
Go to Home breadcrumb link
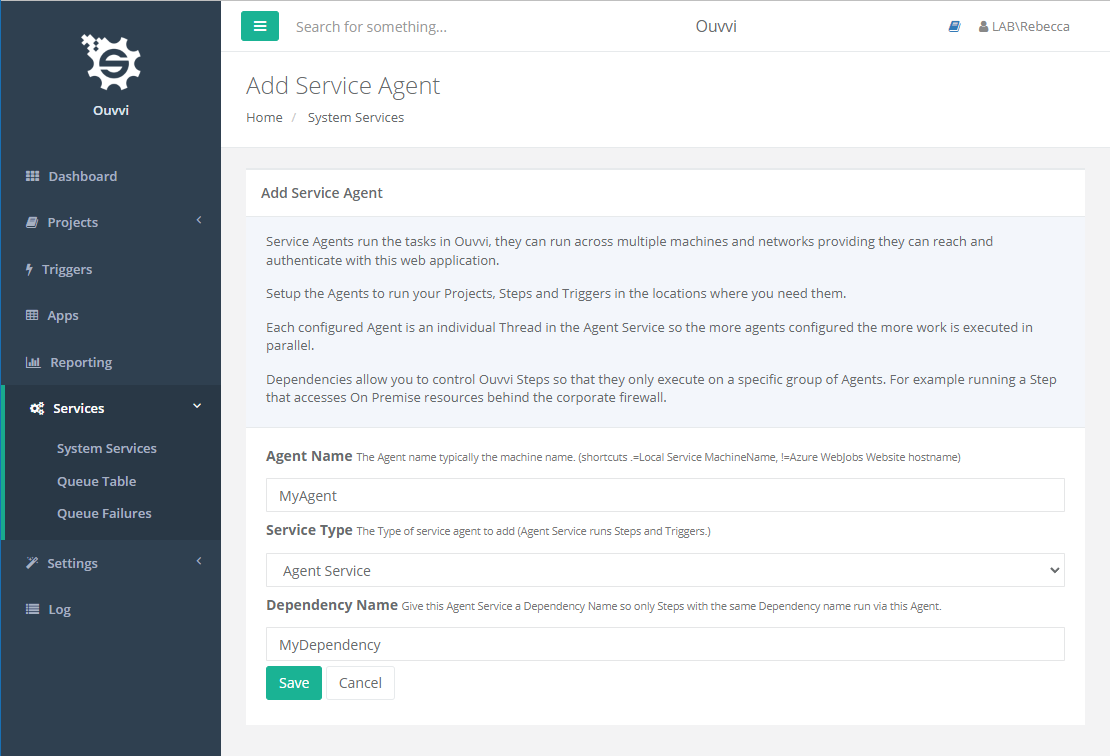point(264,118)
